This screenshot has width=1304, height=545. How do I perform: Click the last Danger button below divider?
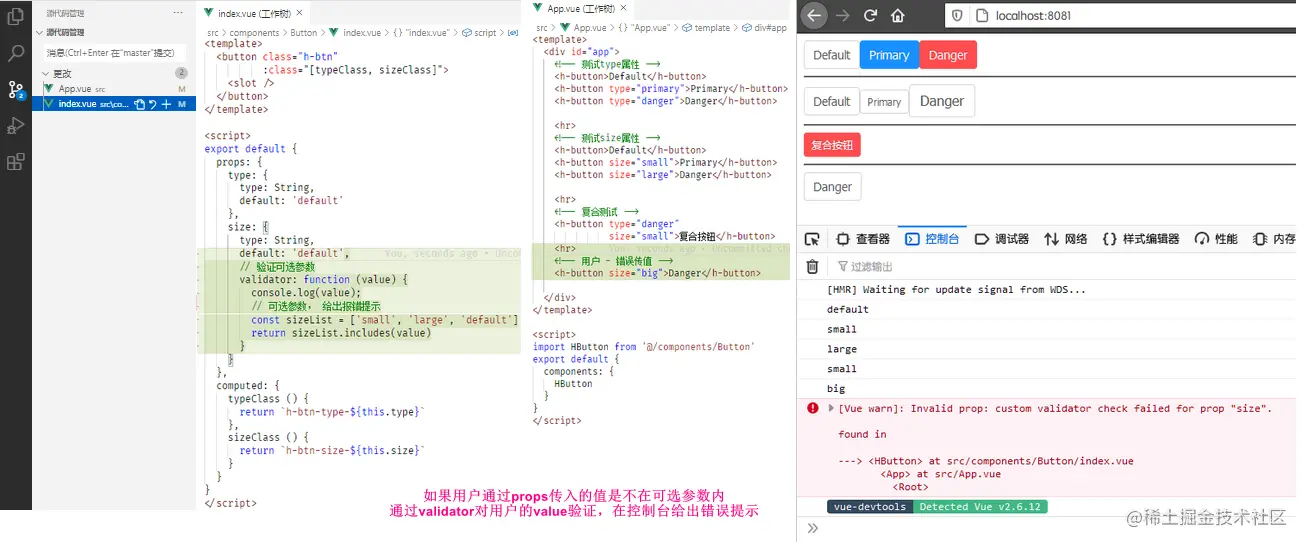click(x=832, y=187)
